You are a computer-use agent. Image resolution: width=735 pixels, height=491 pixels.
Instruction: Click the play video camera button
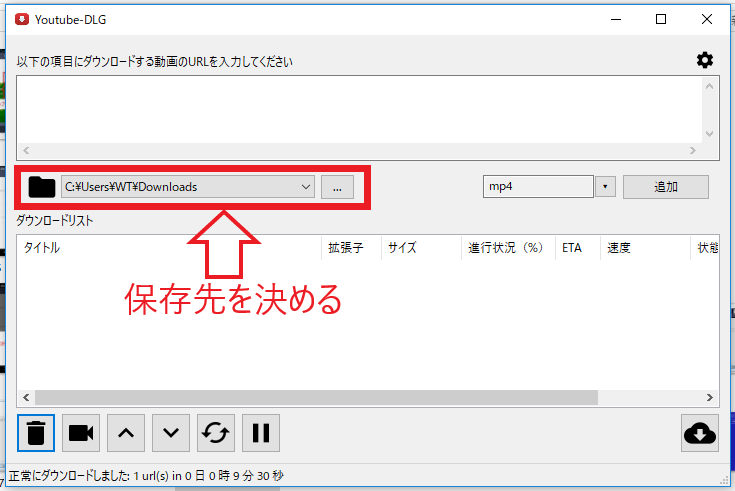point(81,433)
